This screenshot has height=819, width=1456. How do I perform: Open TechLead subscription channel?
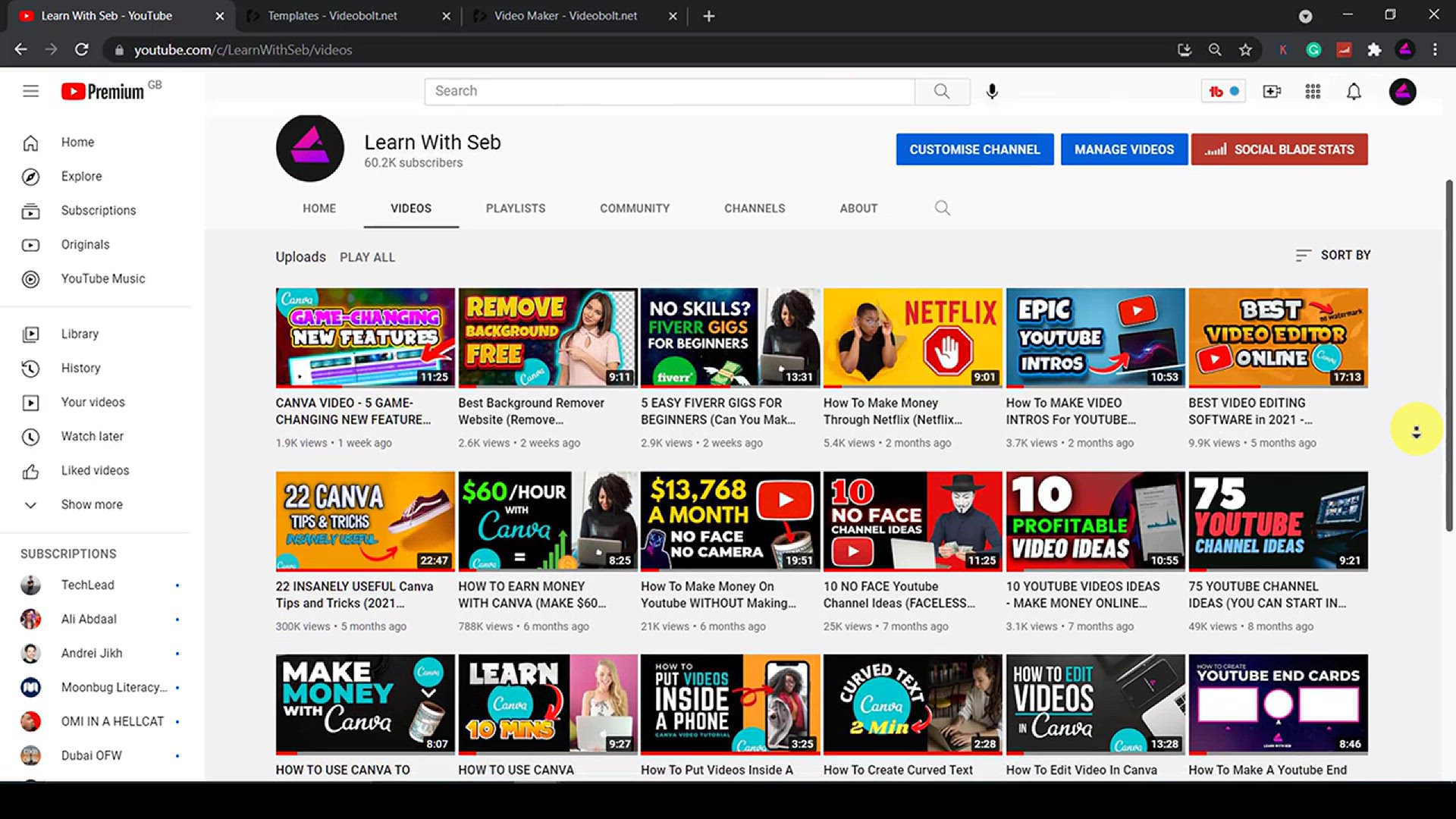96,585
